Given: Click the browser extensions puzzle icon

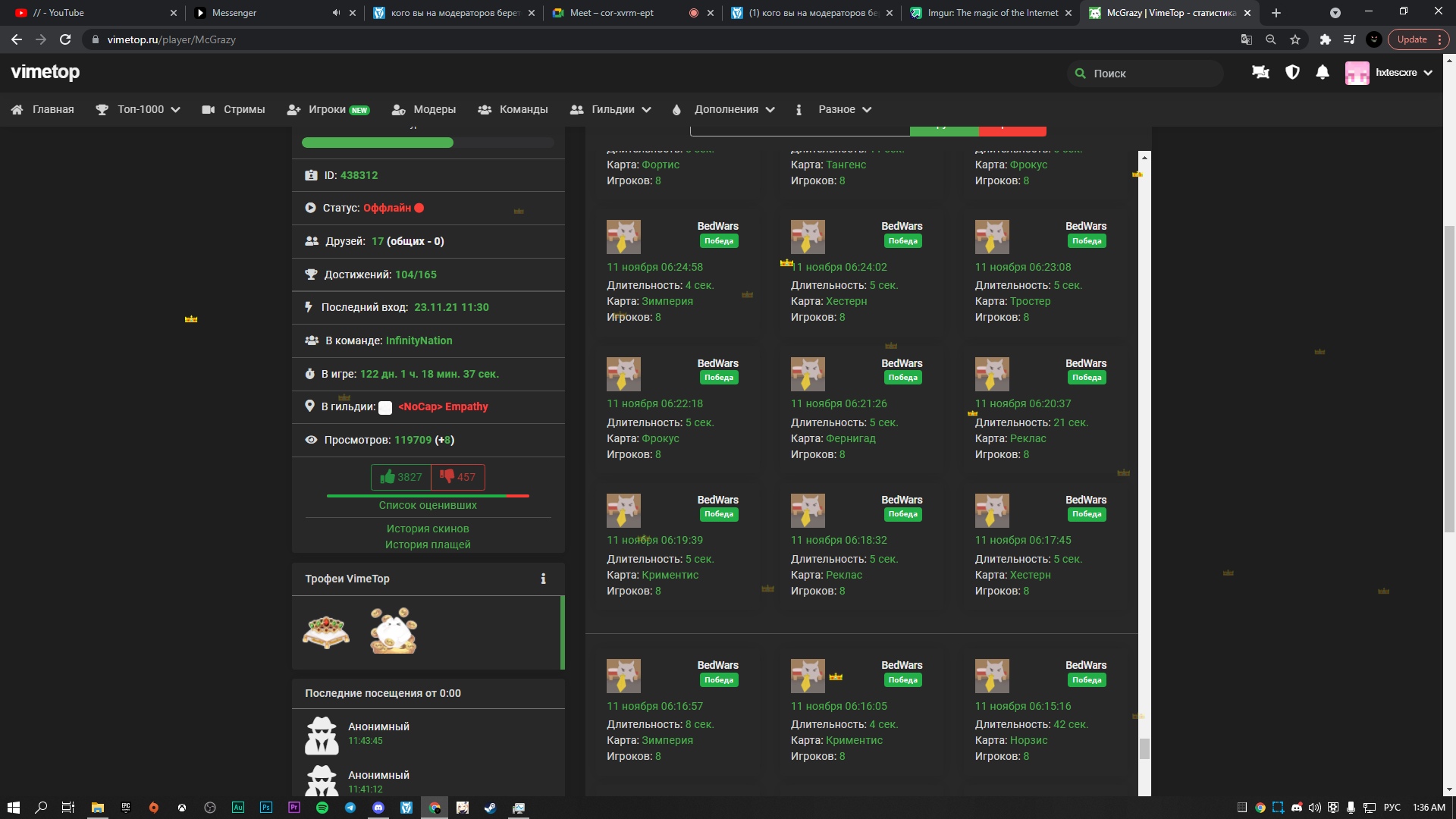Looking at the screenshot, I should [1325, 39].
